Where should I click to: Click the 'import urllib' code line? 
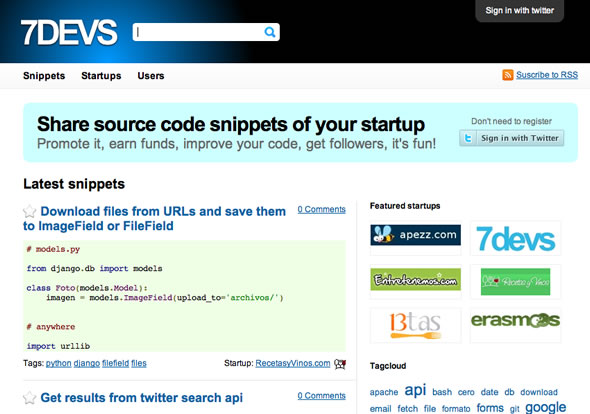pyautogui.click(x=58, y=346)
